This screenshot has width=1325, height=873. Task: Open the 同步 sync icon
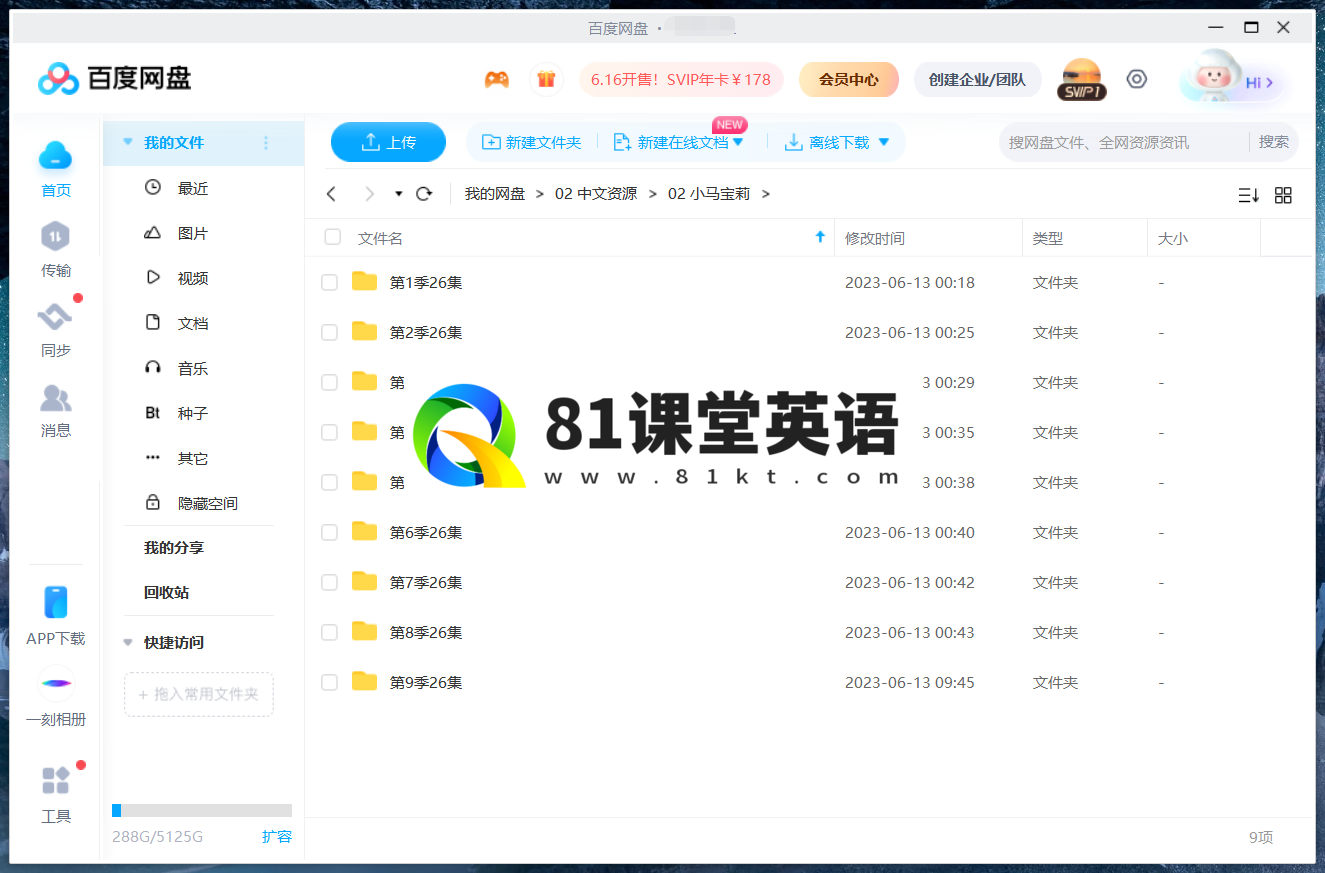pyautogui.click(x=56, y=318)
